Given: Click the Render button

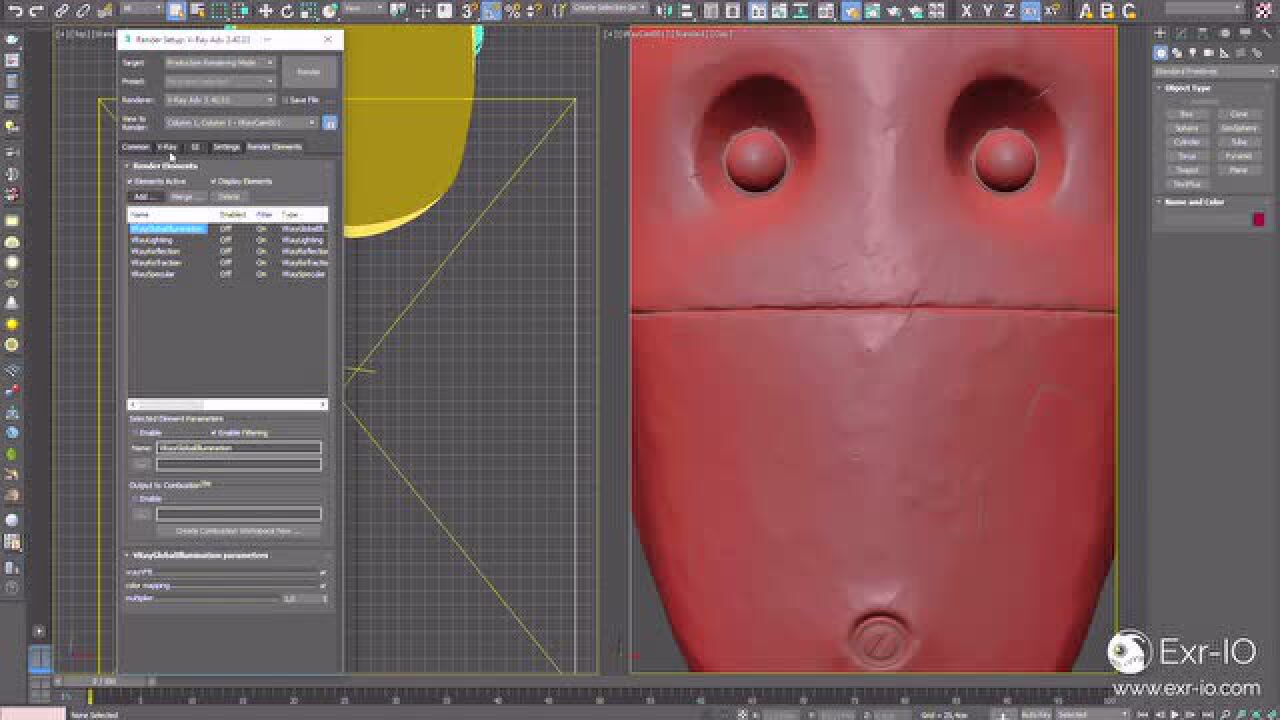Looking at the screenshot, I should (309, 72).
